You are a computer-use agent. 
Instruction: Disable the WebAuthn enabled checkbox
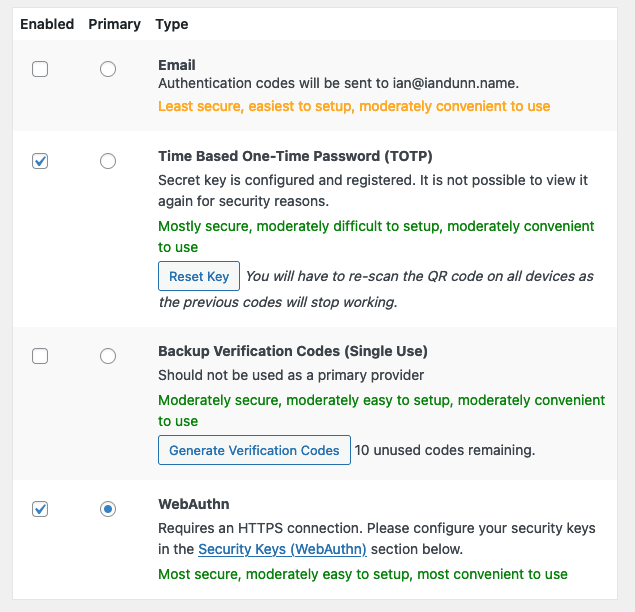[40, 509]
